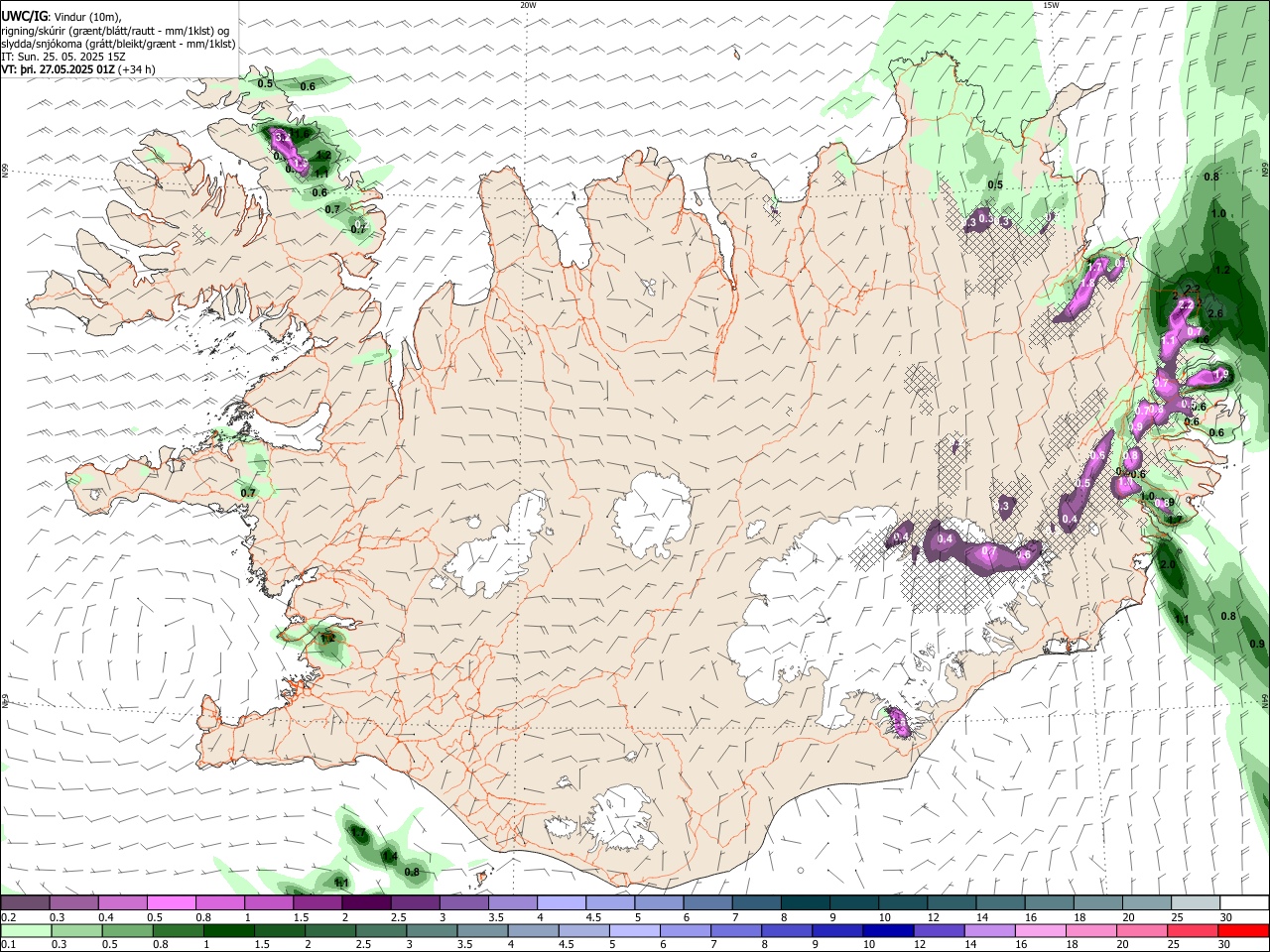Click the 20W longitude label
This screenshot has height=952, width=1270.
(x=528, y=5)
